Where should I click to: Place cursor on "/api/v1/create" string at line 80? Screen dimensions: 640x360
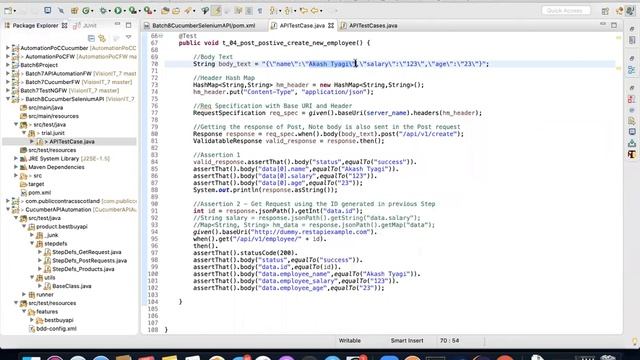[428, 134]
